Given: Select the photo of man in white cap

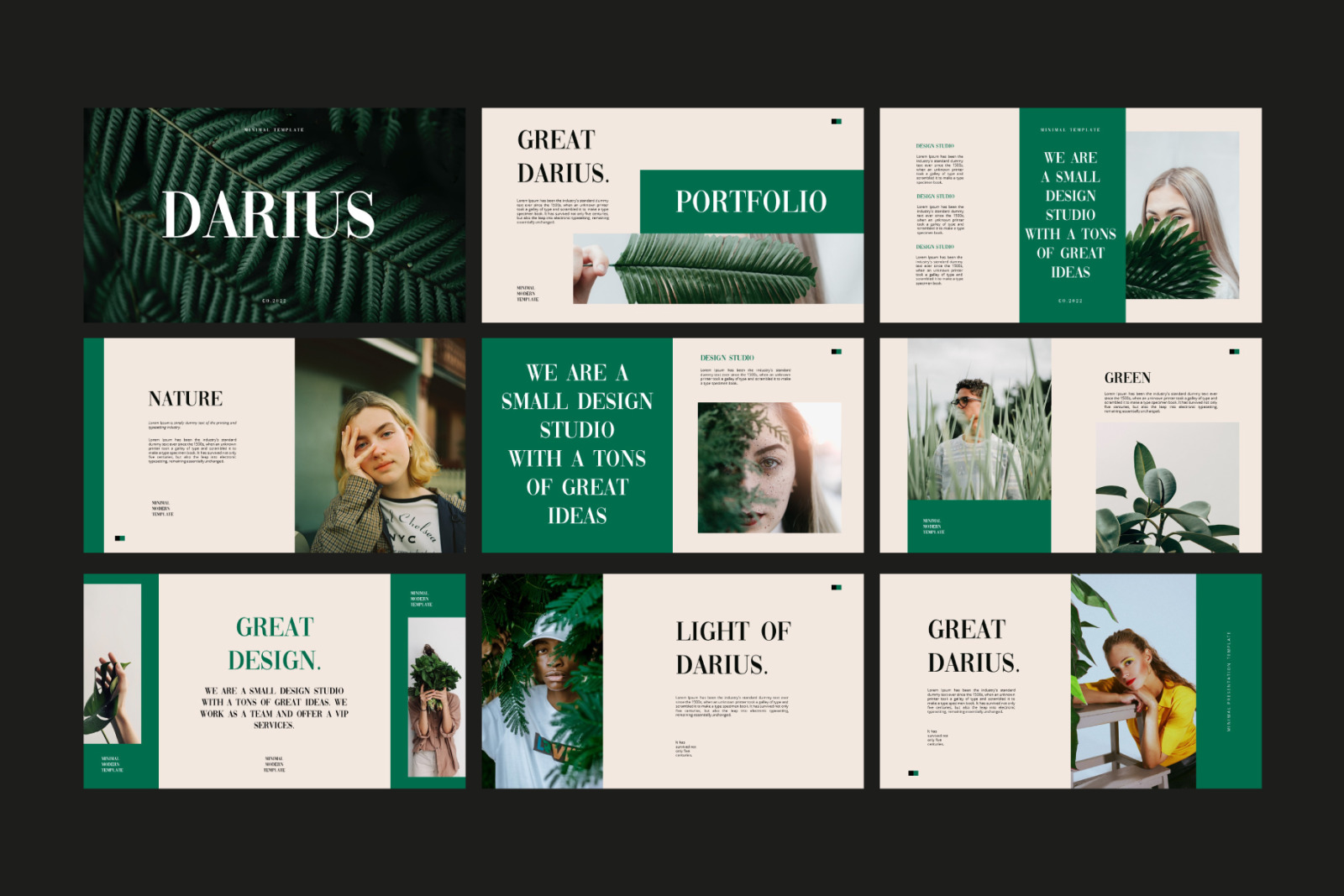Looking at the screenshot, I should [x=542, y=681].
